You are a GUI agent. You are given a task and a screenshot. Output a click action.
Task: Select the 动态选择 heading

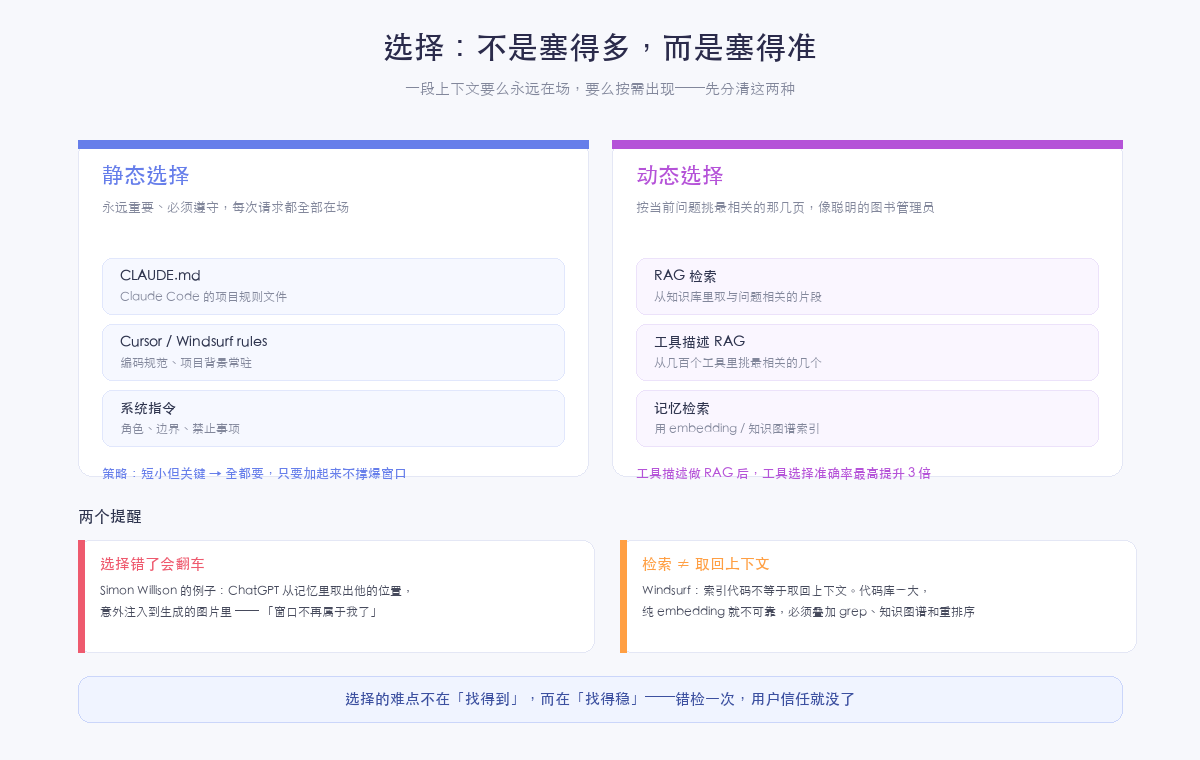[x=680, y=175]
